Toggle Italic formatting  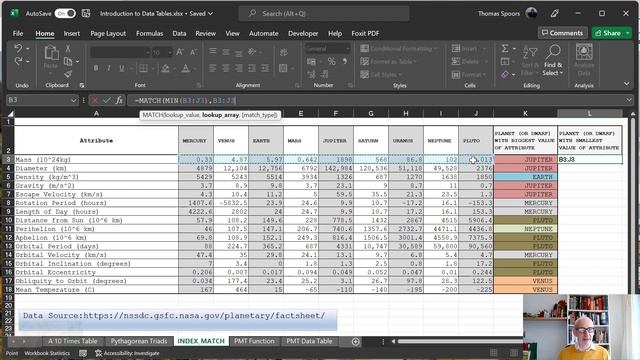[109, 68]
